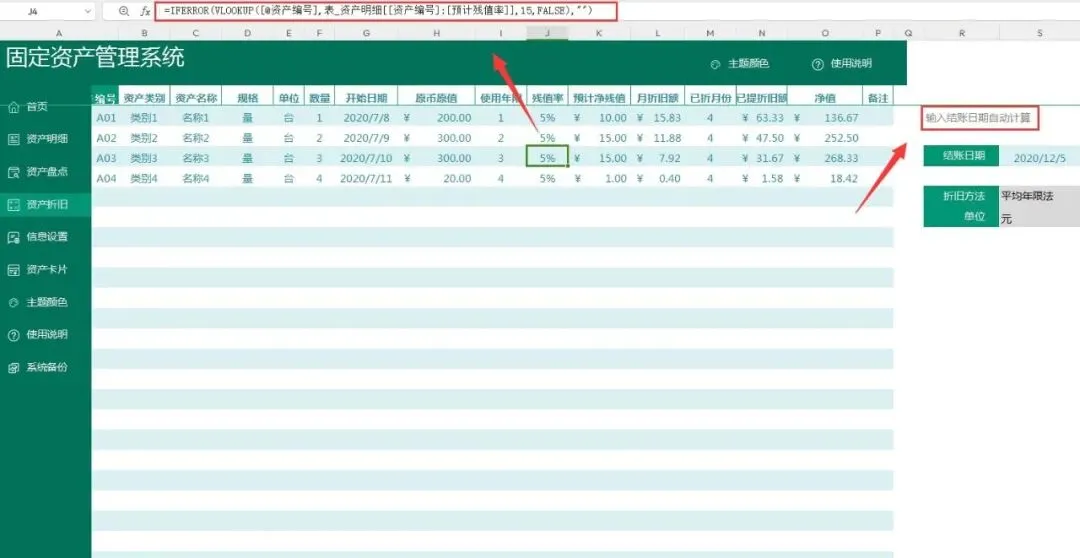Click 资产卡片 label in the sidebar
Image resolution: width=1080 pixels, height=558 pixels.
47,270
